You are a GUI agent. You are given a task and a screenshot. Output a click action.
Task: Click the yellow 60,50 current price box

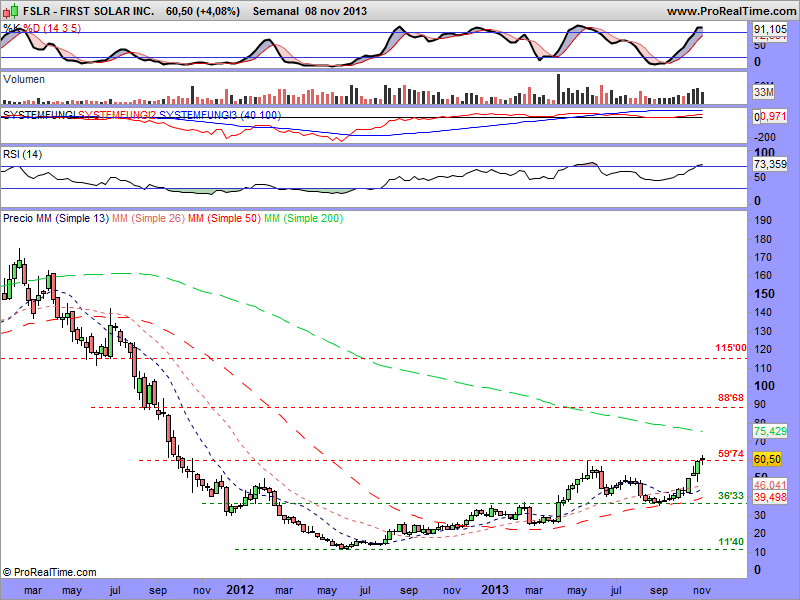767,459
